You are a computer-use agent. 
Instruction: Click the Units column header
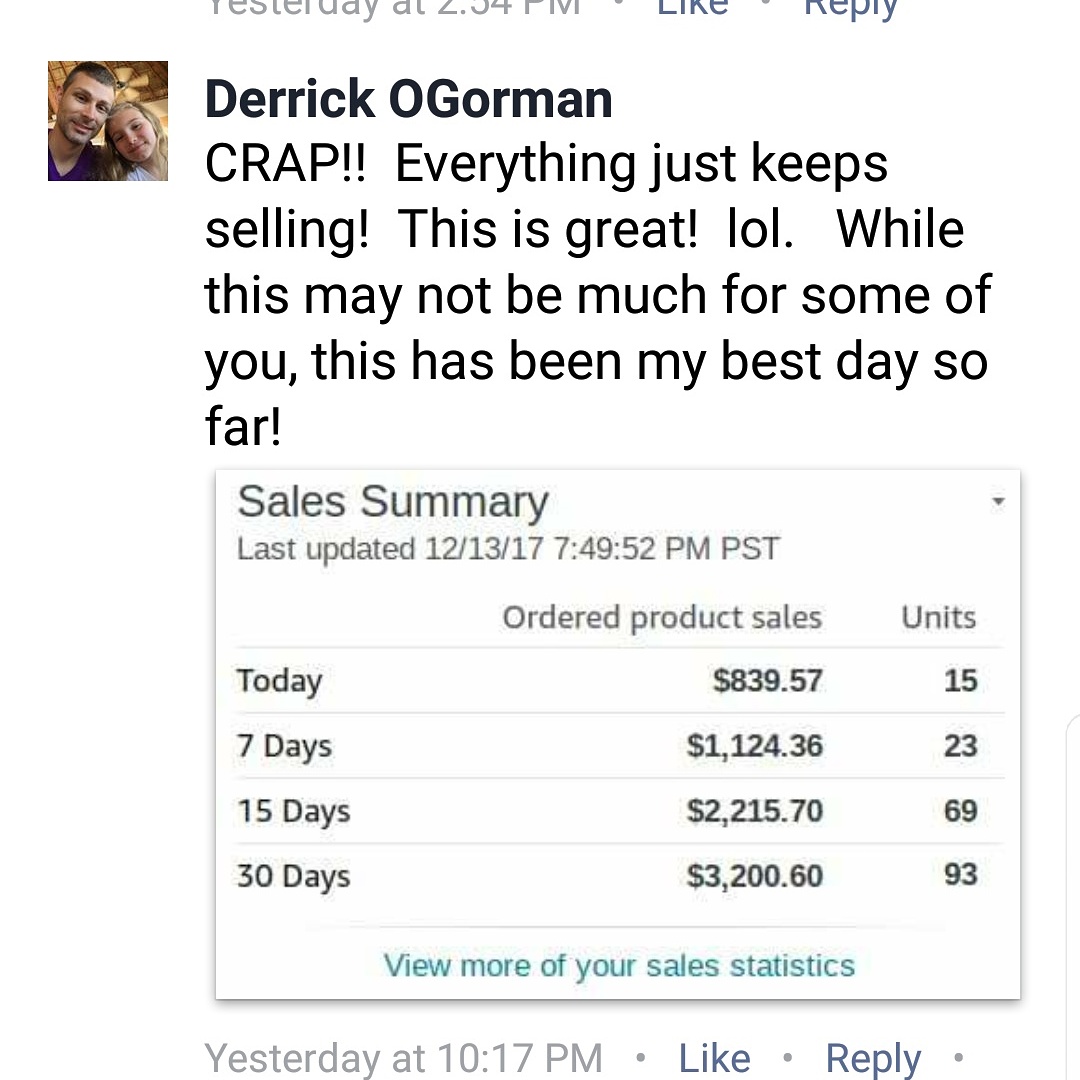click(939, 617)
